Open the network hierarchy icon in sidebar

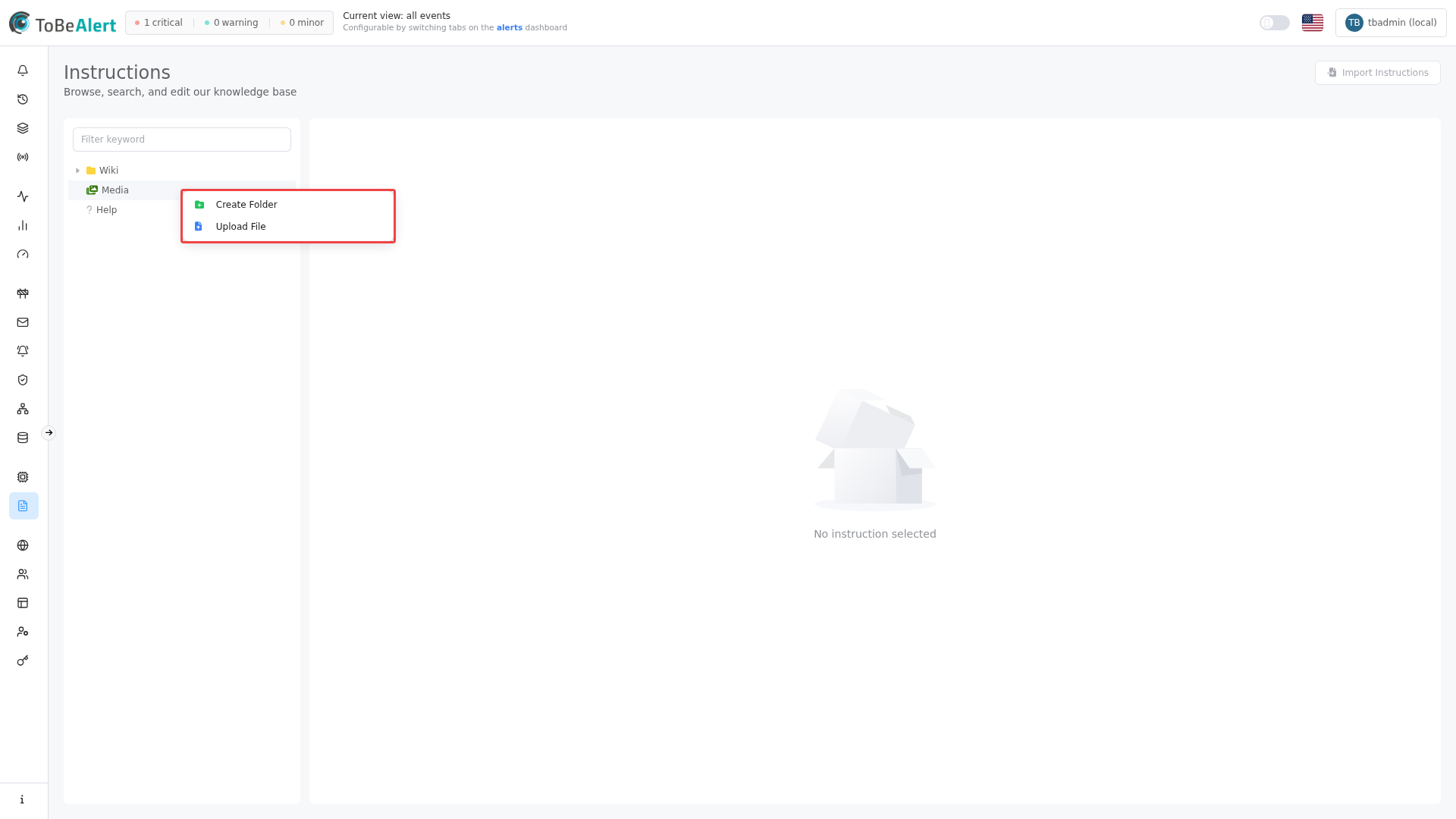(x=23, y=409)
